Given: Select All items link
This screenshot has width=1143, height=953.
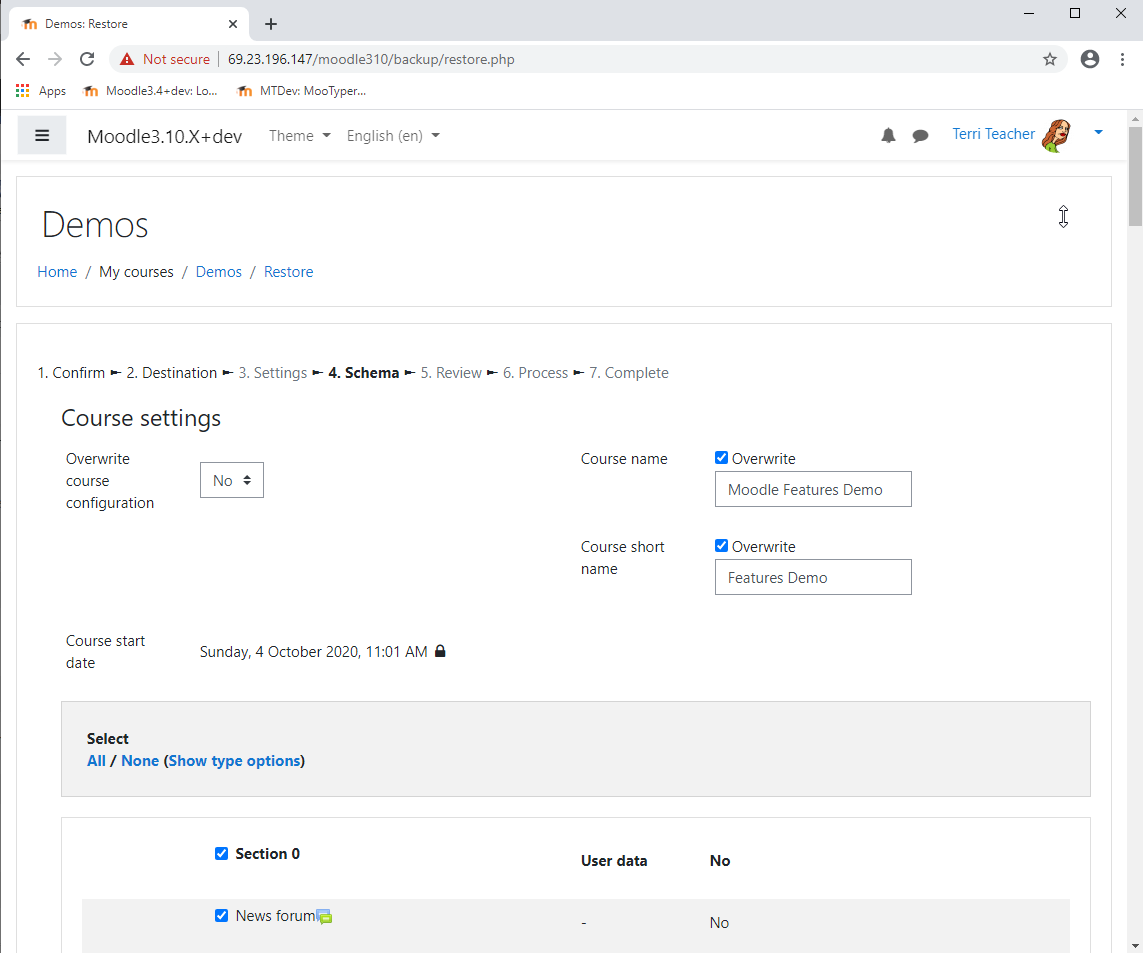Looking at the screenshot, I should (x=96, y=761).
